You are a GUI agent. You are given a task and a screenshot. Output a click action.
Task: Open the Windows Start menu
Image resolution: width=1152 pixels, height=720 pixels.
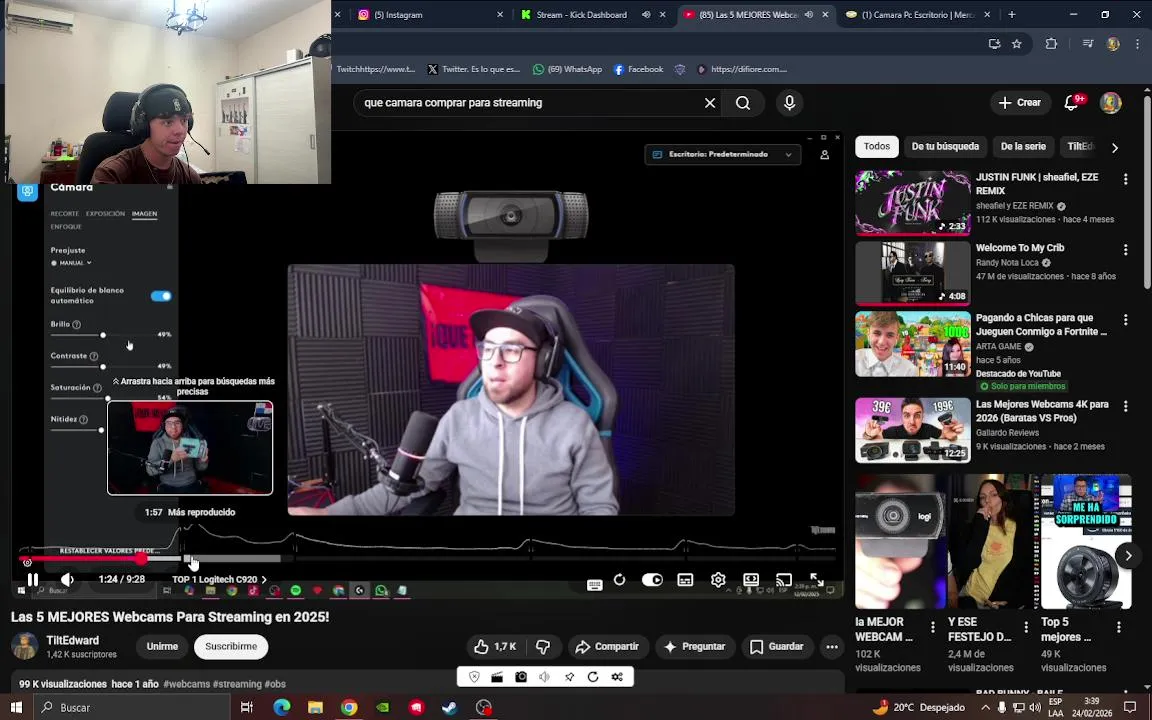pyautogui.click(x=15, y=707)
